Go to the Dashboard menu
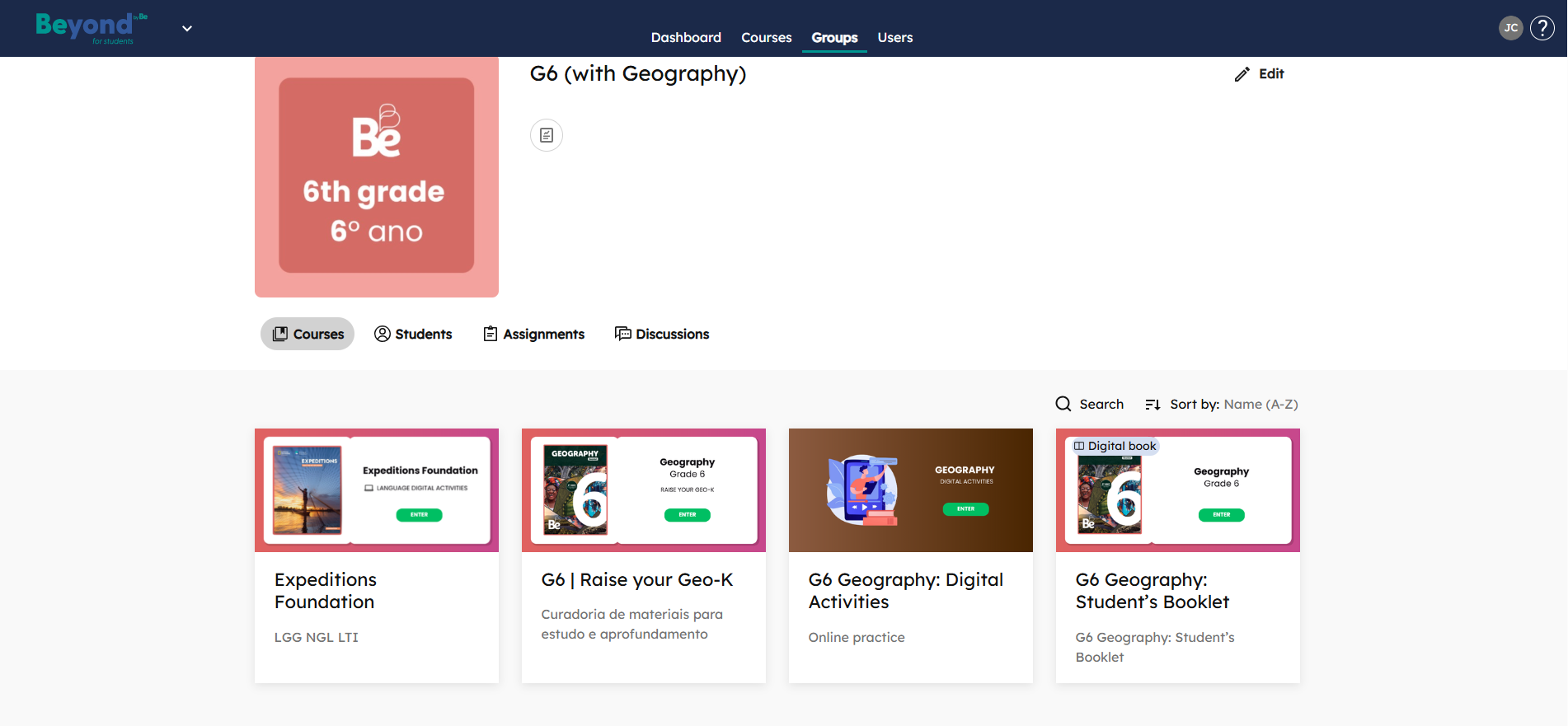1568x726 pixels. coord(685,38)
